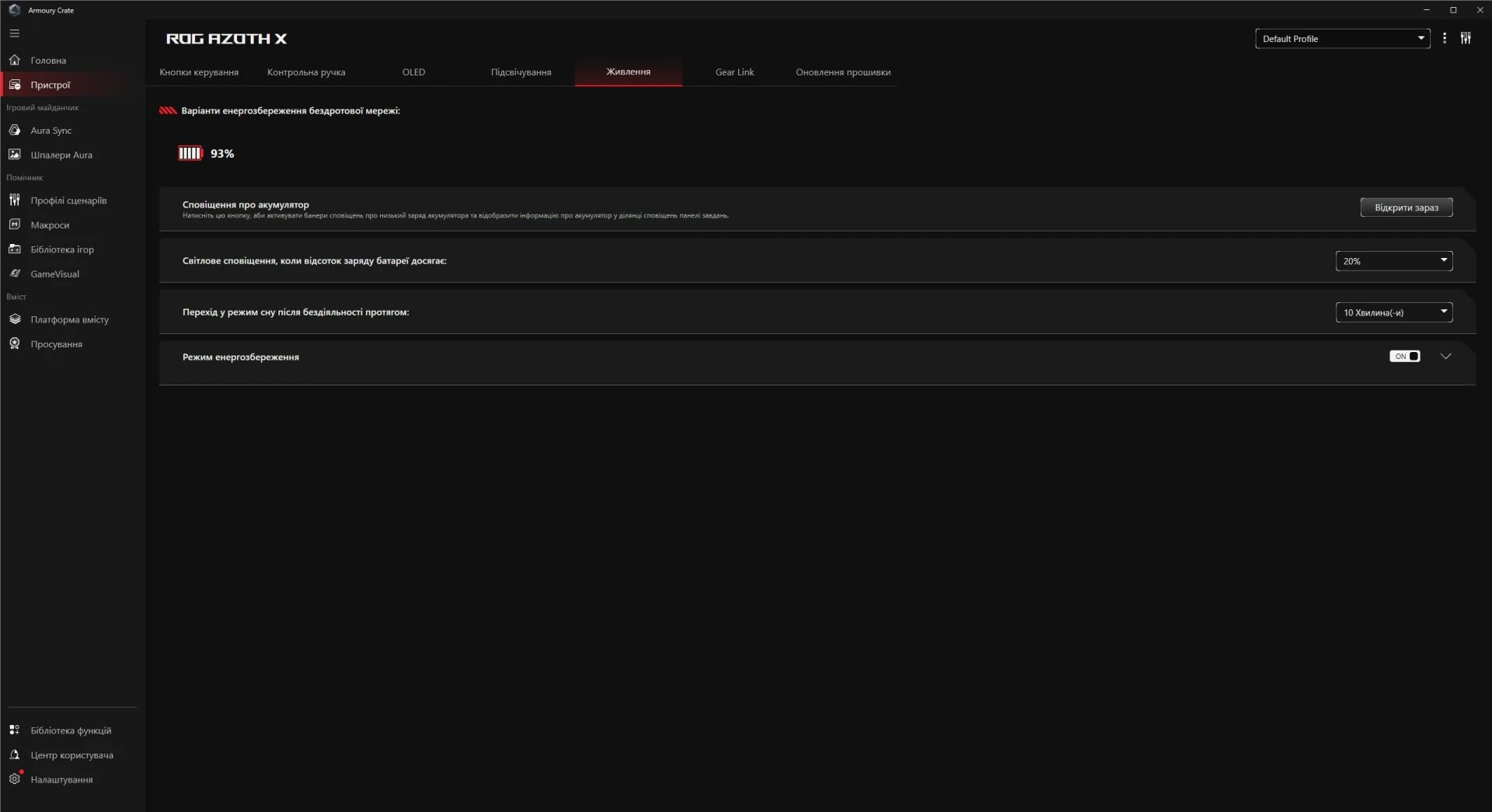
Task: Click the Сповіщення про акумулятор heading
Action: (x=246, y=204)
